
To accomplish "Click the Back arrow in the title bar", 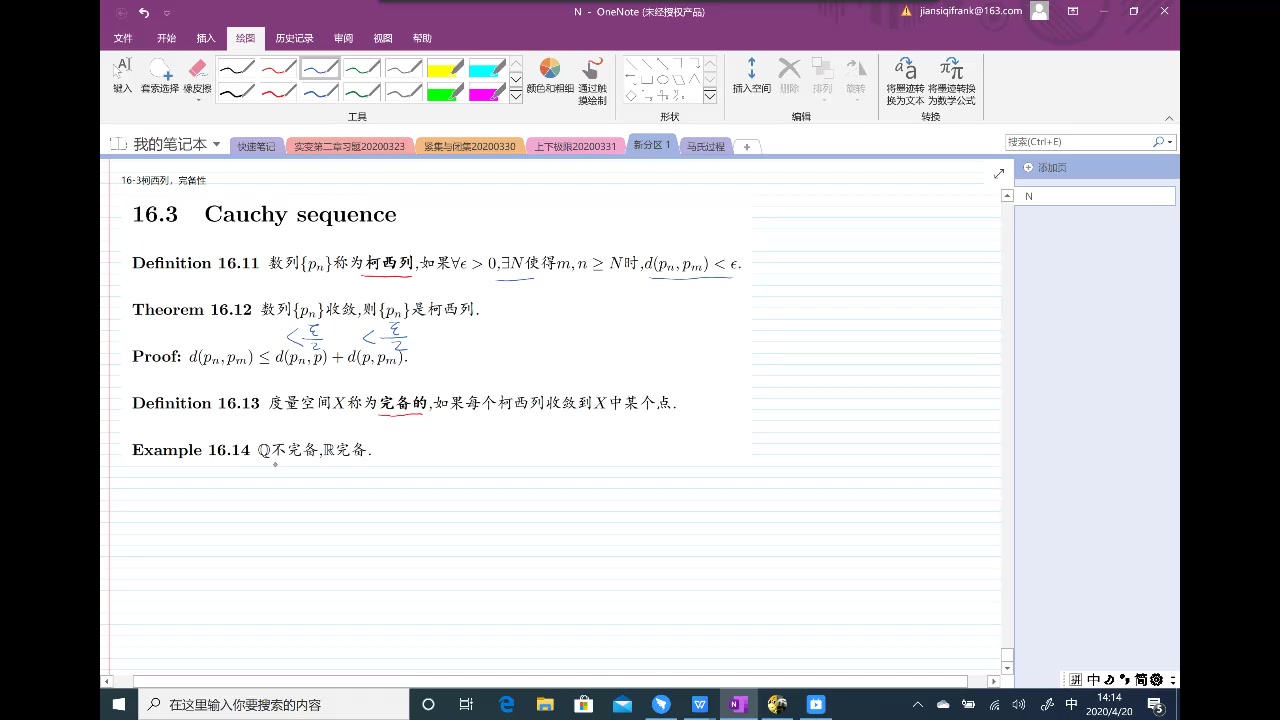I will [121, 12].
